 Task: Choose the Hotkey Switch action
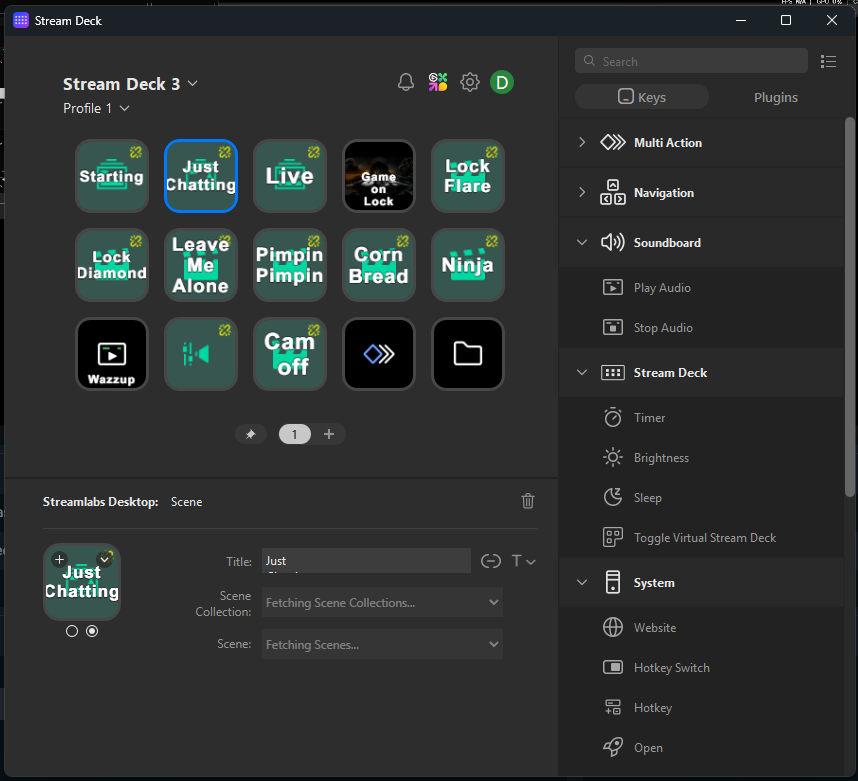pyautogui.click(x=670, y=667)
